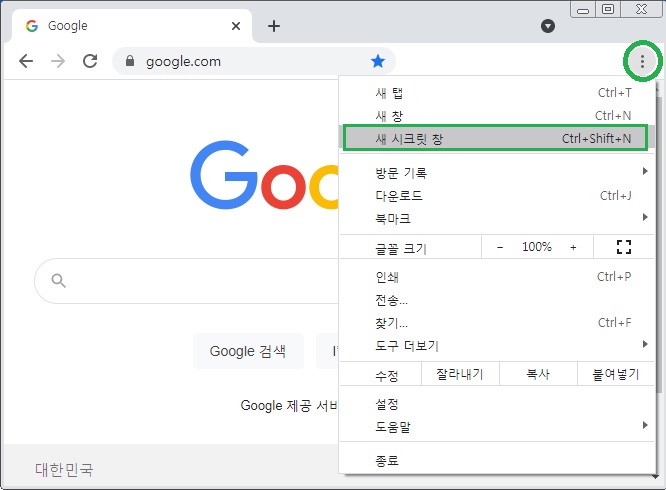Click 잘라내기 cut button
666x490 pixels.
(460, 374)
